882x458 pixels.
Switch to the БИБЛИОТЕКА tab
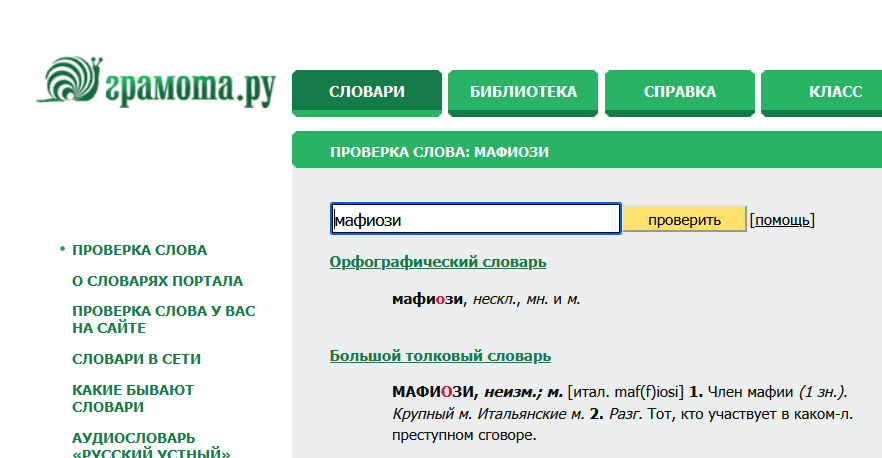pyautogui.click(x=523, y=92)
